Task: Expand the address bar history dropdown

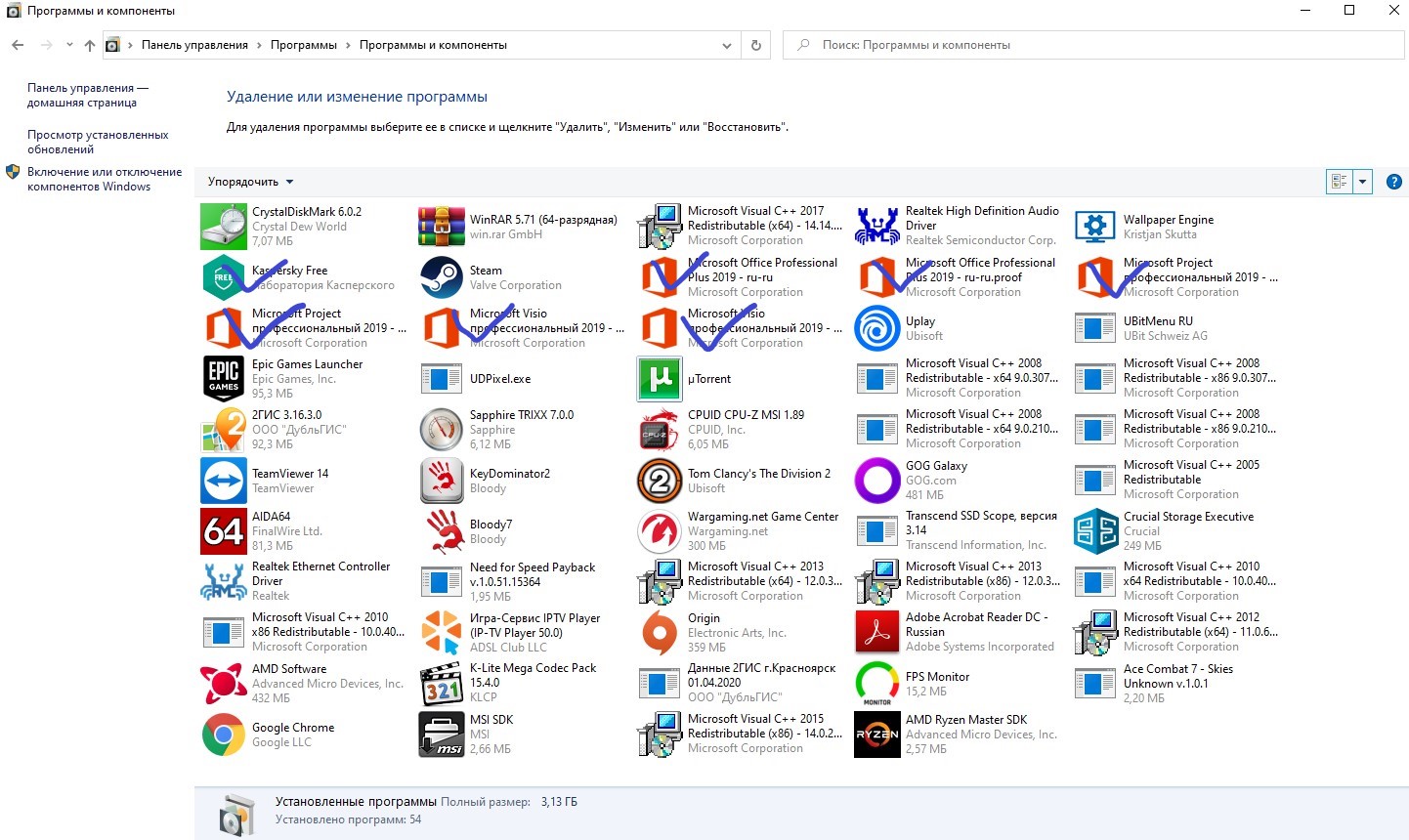Action: click(726, 45)
